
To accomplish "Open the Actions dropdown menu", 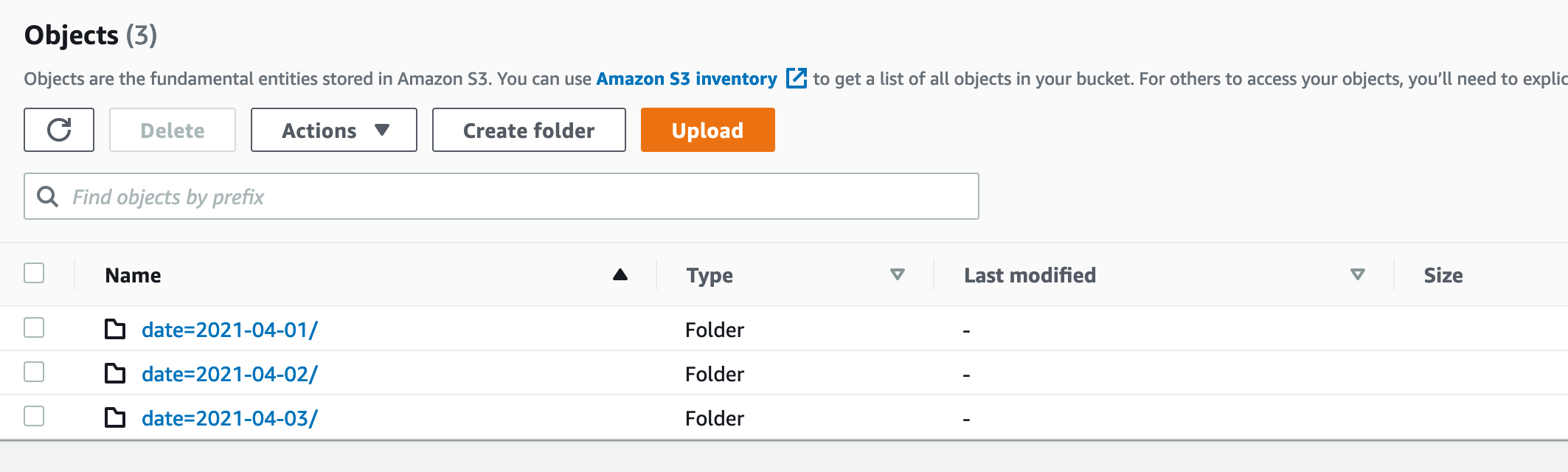I will [334, 130].
